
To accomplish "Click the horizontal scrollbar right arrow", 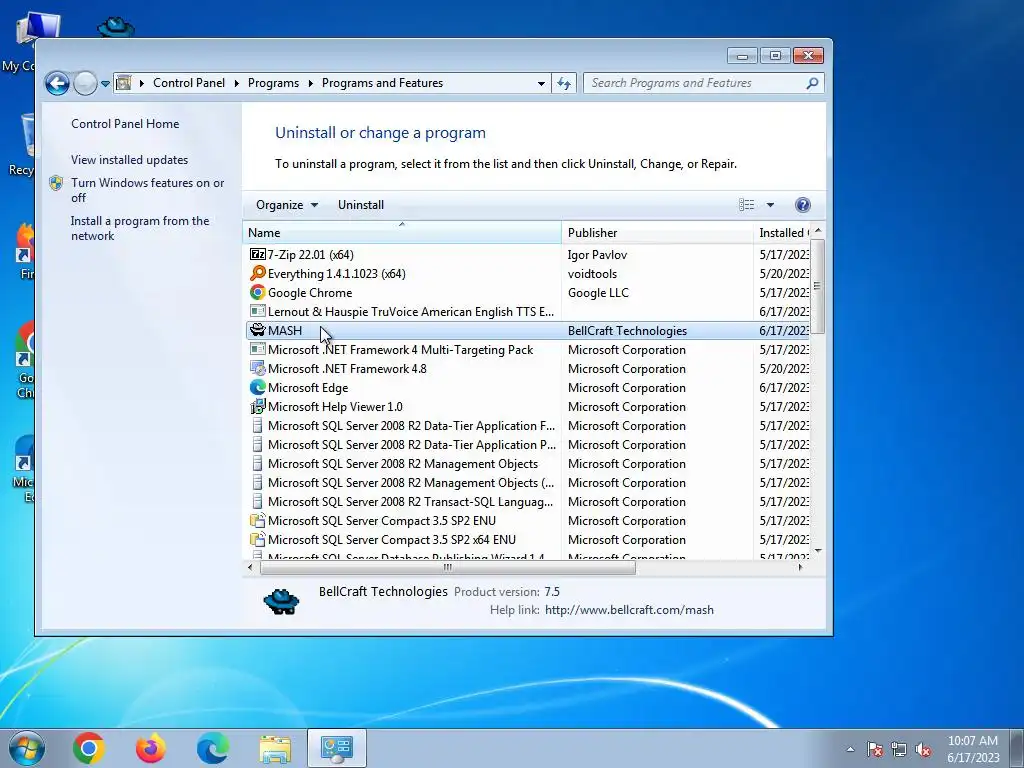I will [801, 567].
